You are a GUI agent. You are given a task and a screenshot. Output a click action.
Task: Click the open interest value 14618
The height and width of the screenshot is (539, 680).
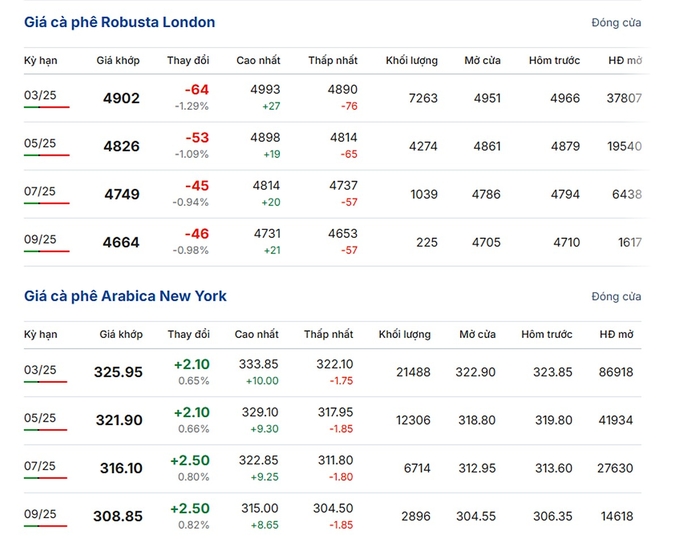click(617, 517)
